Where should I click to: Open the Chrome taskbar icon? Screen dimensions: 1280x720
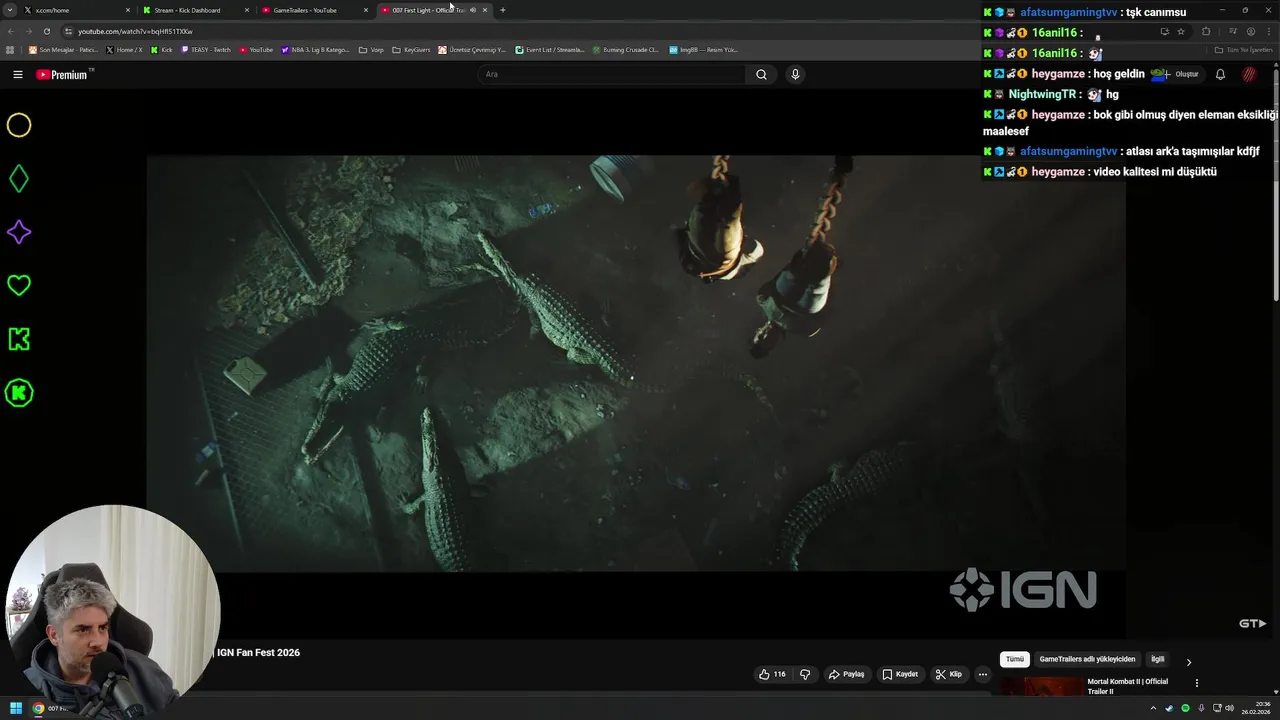pos(38,708)
